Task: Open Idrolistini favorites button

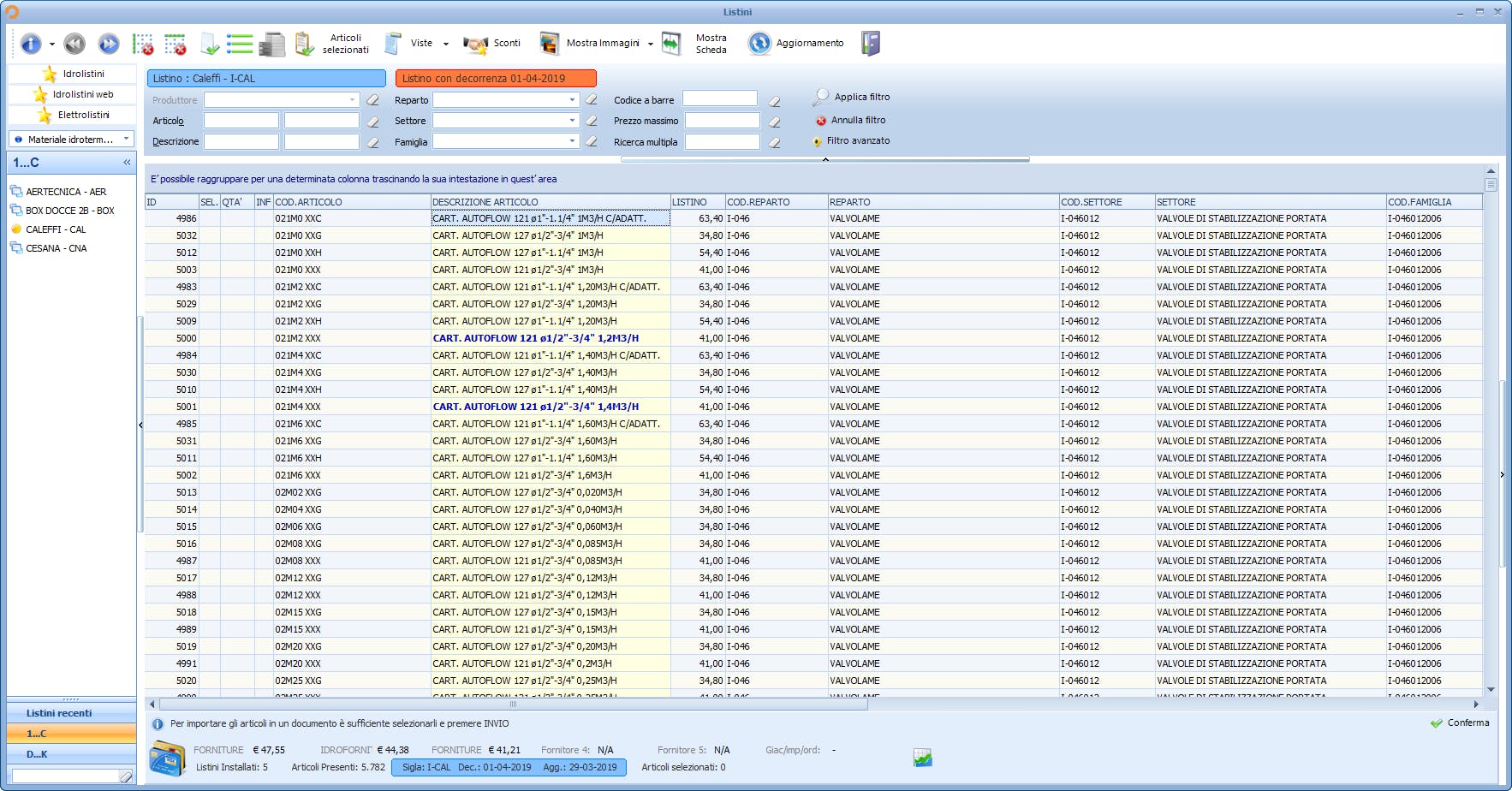Action: (72, 74)
